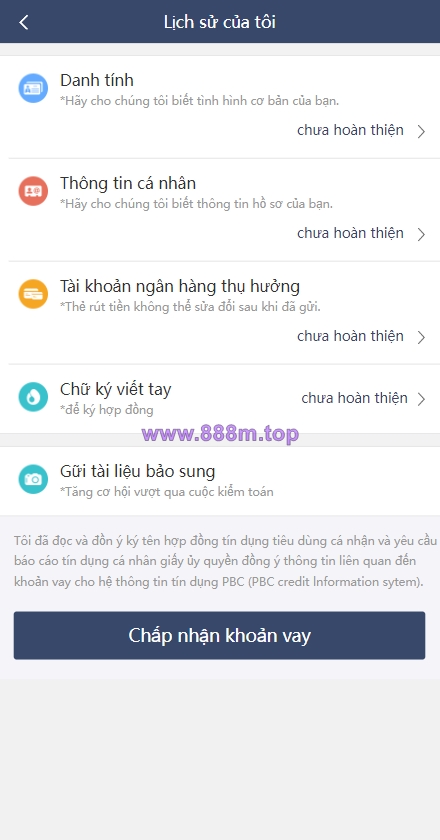Tap the orange bank card icon
The height and width of the screenshot is (840, 440).
pos(33,294)
